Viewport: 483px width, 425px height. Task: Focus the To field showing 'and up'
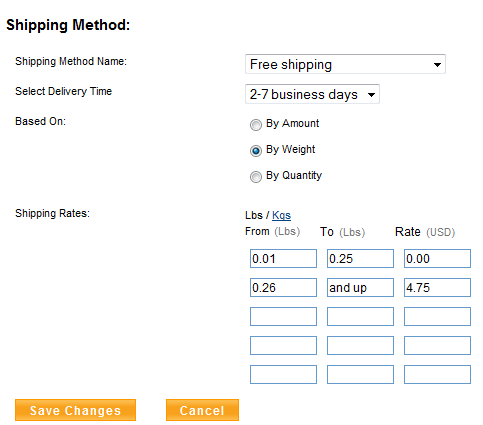click(360, 287)
